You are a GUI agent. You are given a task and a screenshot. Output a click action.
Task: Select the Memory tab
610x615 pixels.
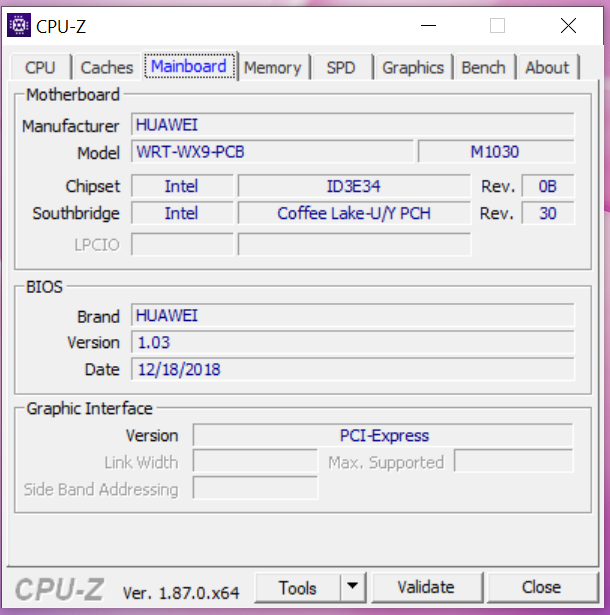pyautogui.click(x=272, y=67)
